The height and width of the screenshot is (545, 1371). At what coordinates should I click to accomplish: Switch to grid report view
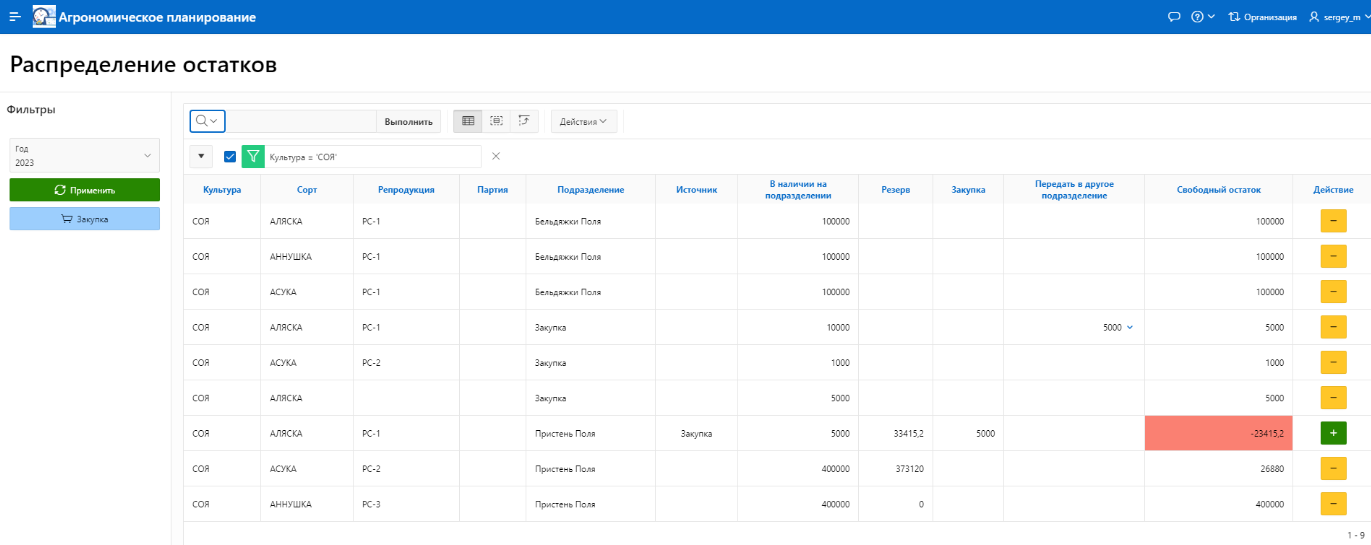(x=468, y=121)
